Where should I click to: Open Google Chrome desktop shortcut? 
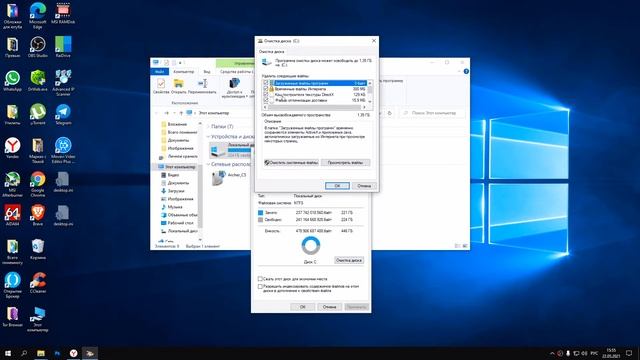tap(38, 184)
